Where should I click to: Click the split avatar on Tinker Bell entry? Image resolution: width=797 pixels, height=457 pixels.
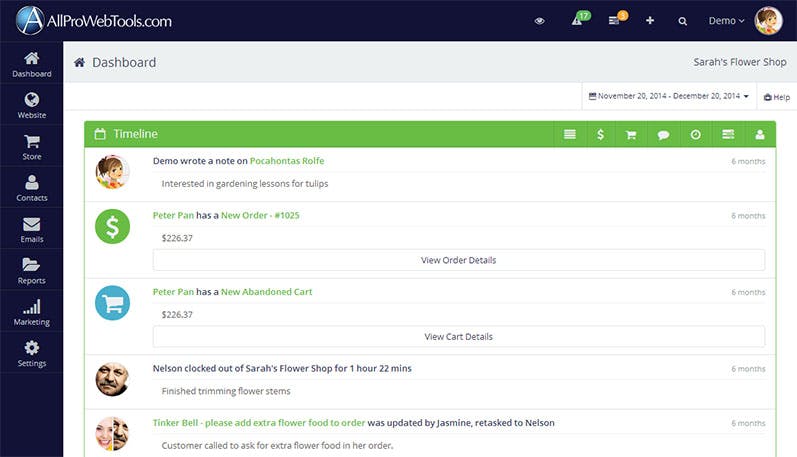point(112,434)
